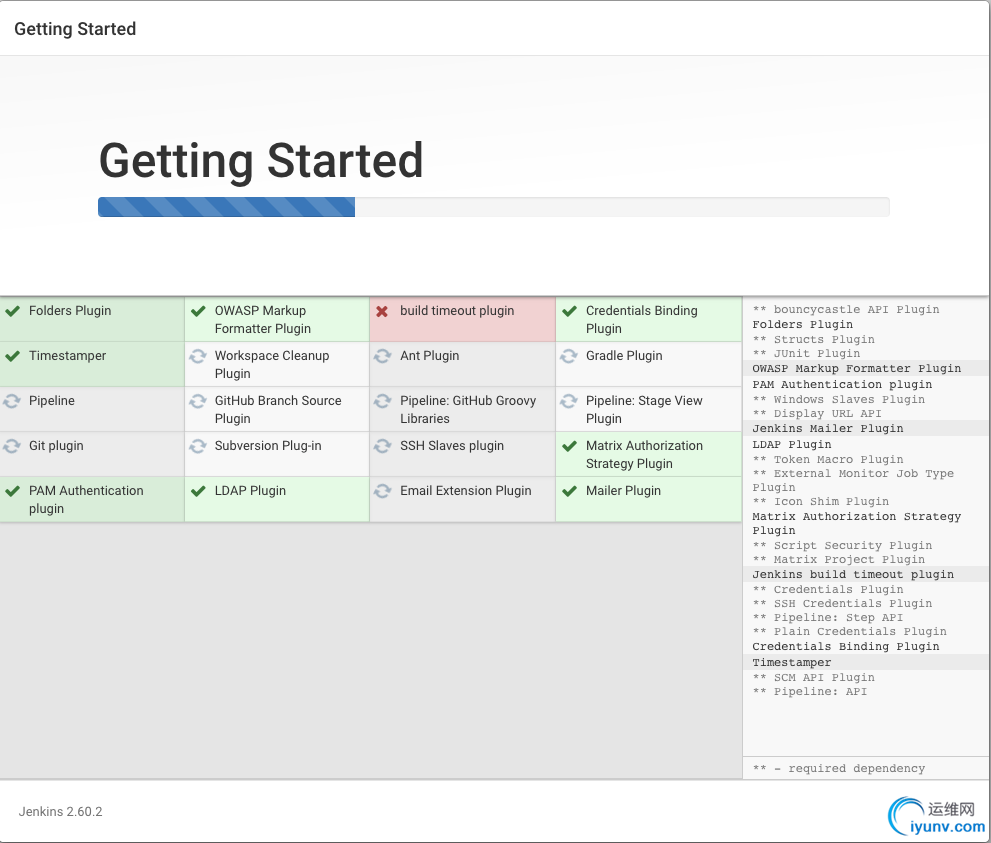Click 'Credentials Binding Plugin' in the install log
The image size is (991, 843).
point(846,647)
